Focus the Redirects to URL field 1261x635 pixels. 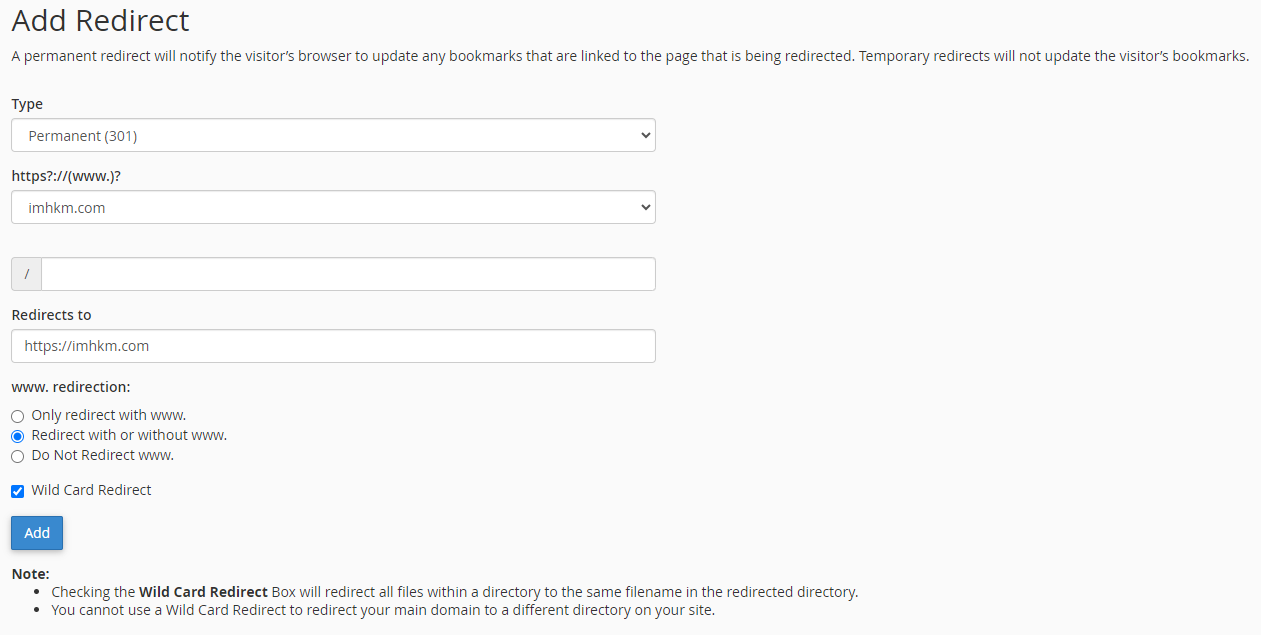click(x=333, y=346)
